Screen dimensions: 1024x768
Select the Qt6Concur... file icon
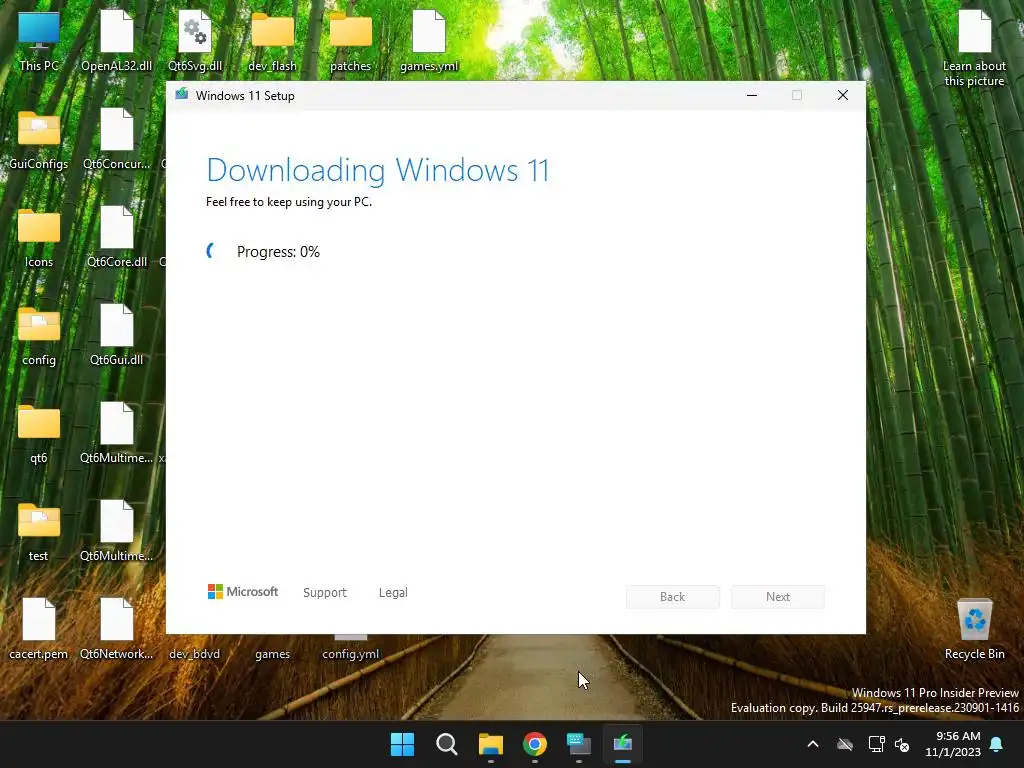[x=116, y=139]
